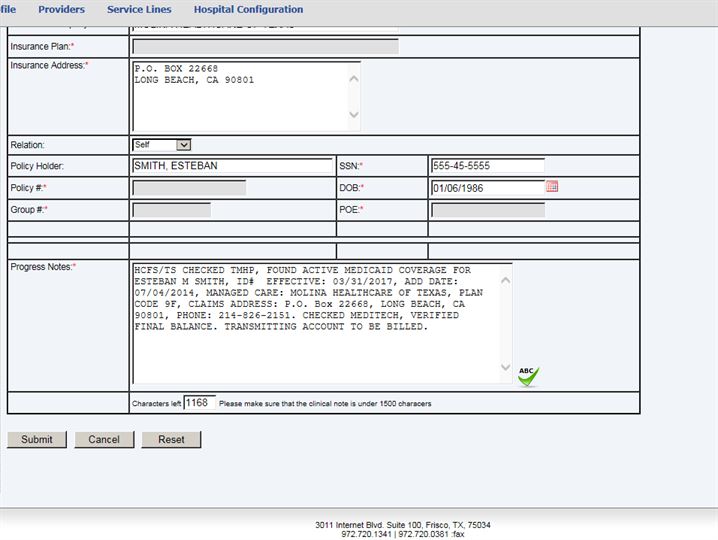718x540 pixels.
Task: Open the Service Lines menu
Action: click(139, 10)
